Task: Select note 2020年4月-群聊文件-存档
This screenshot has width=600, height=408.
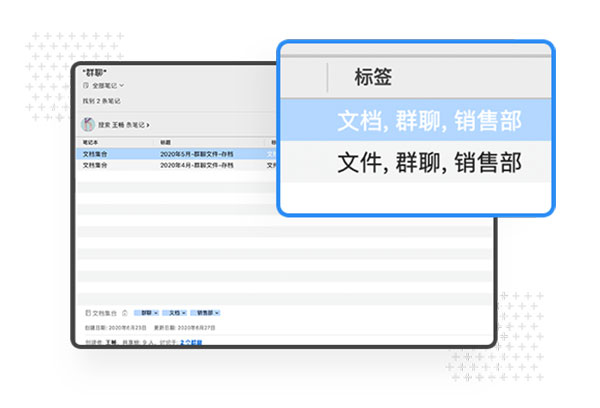Action: (193, 164)
